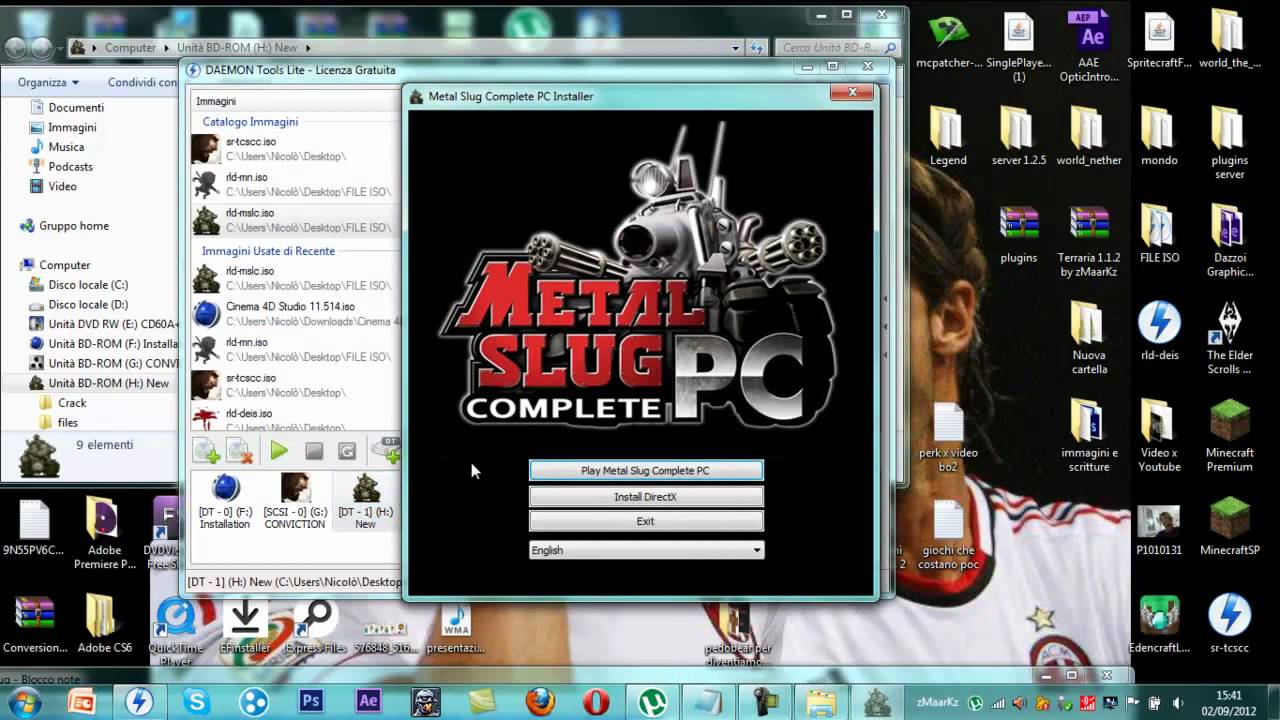Open sr-tcscc desktop icon

pos(1229,624)
